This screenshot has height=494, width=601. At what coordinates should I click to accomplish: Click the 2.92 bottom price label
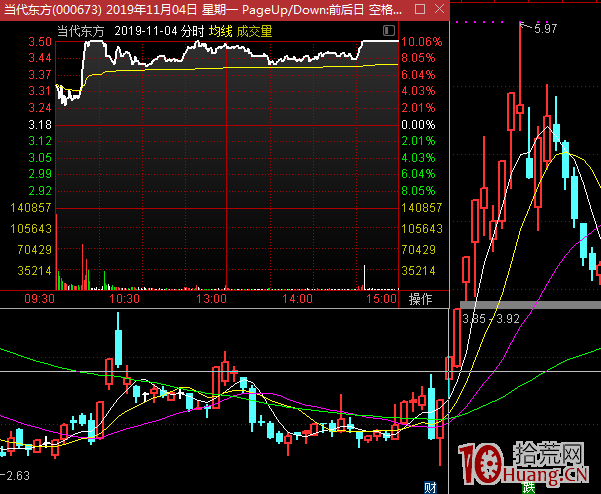click(x=40, y=190)
